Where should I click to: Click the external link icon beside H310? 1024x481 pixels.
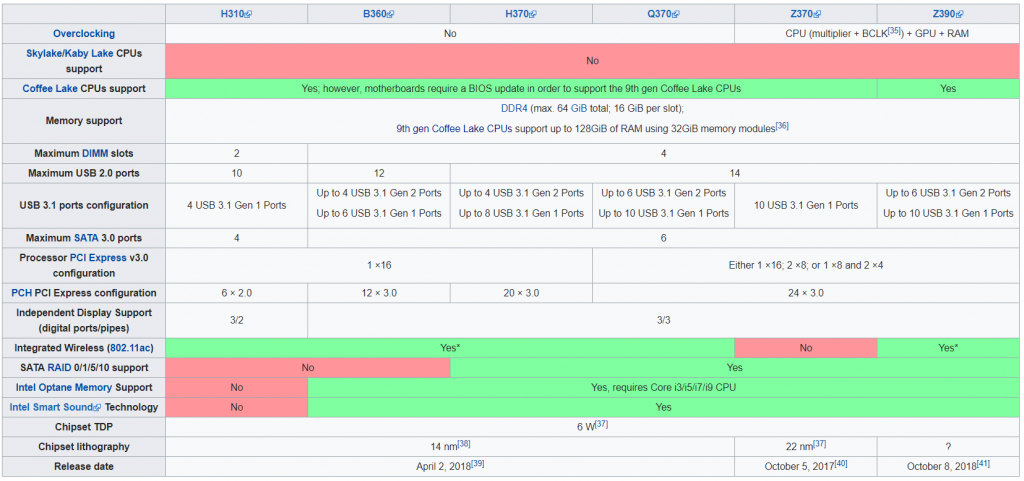(248, 14)
